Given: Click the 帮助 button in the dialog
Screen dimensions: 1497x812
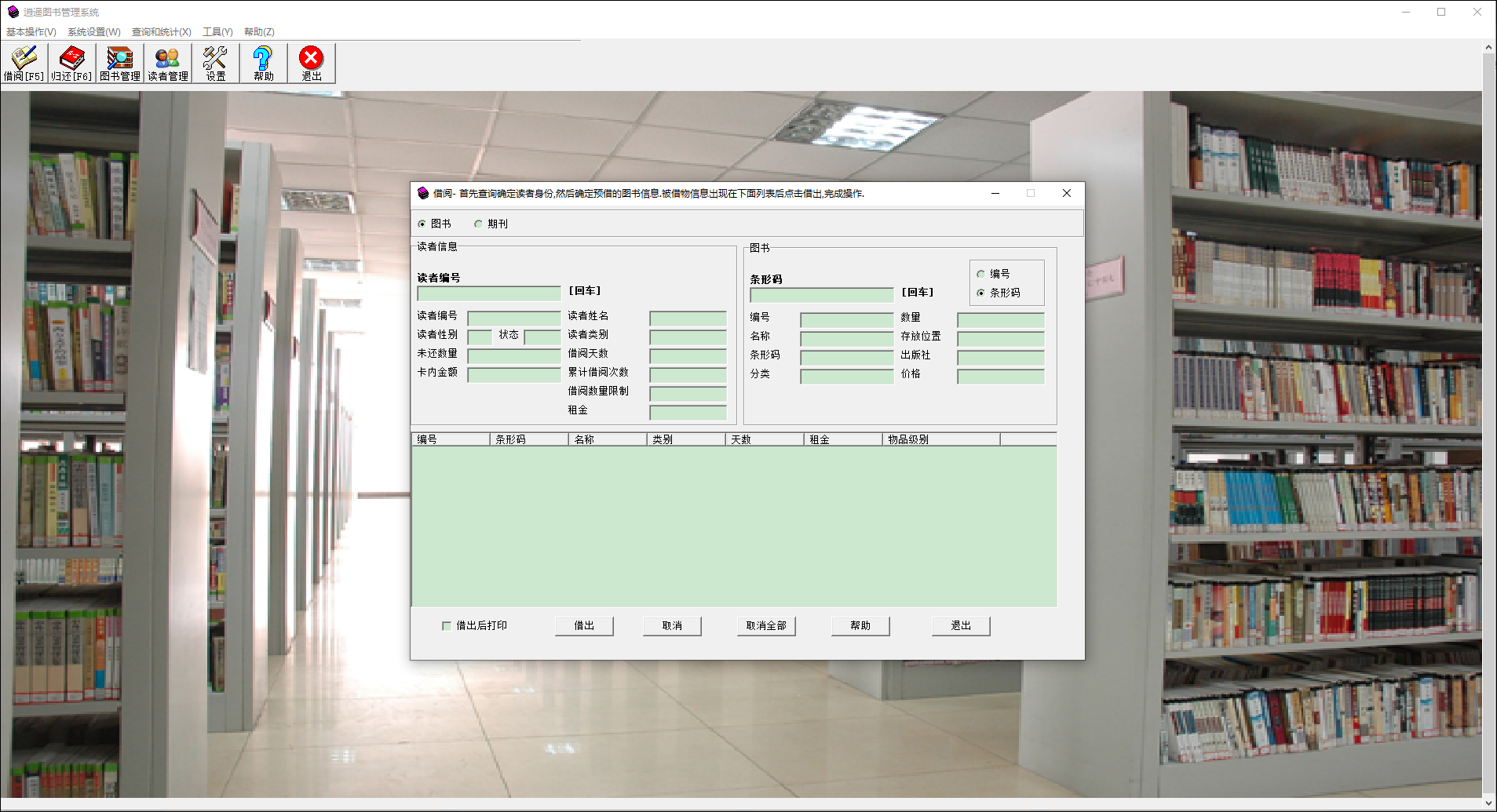Looking at the screenshot, I should pos(860,625).
